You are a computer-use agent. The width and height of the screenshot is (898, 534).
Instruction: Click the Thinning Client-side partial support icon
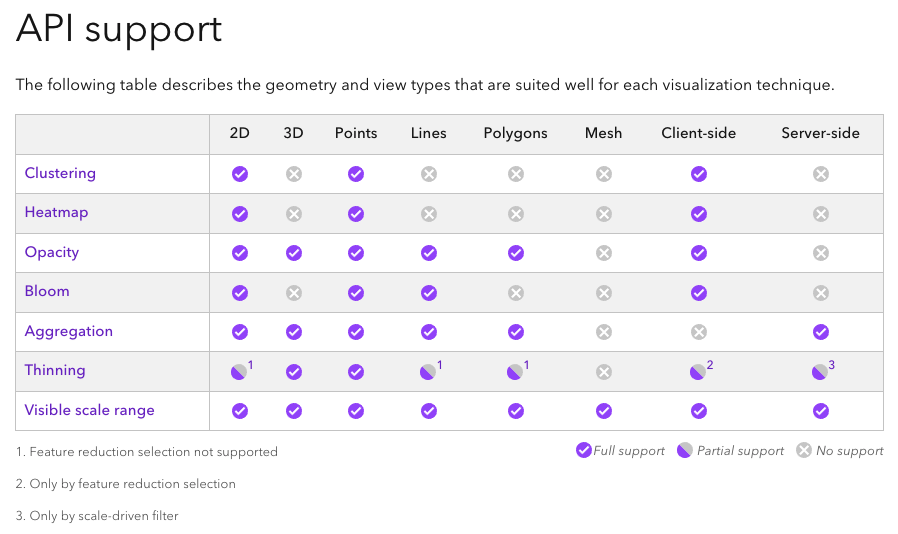tap(698, 372)
